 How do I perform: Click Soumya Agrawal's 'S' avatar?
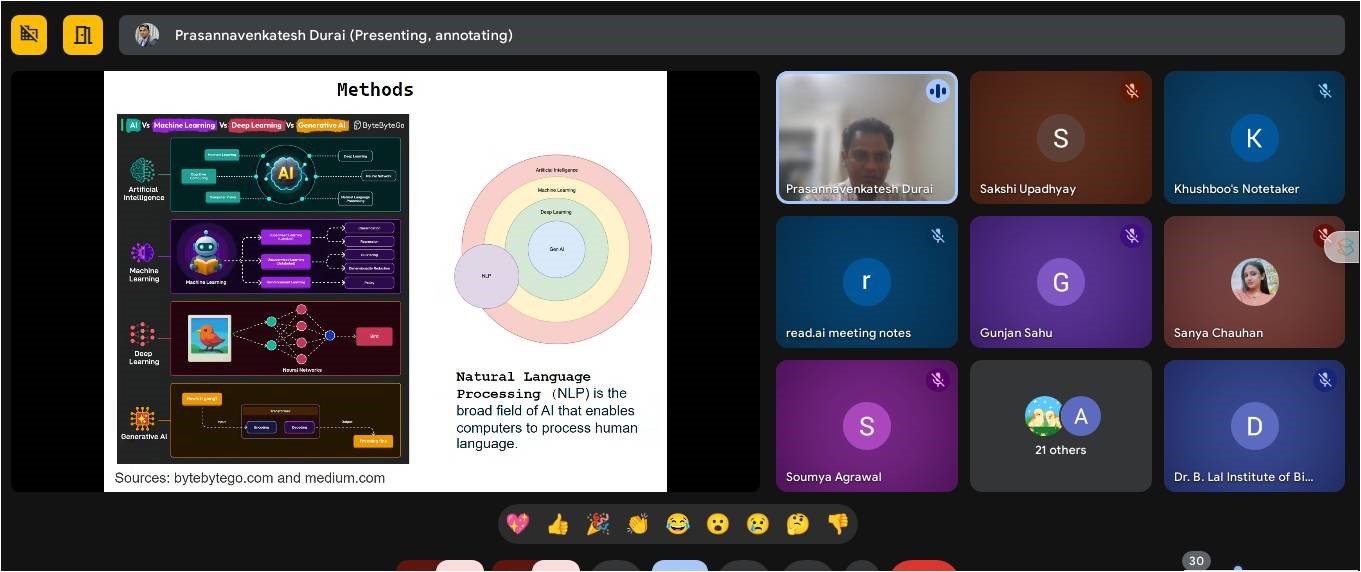[866, 426]
